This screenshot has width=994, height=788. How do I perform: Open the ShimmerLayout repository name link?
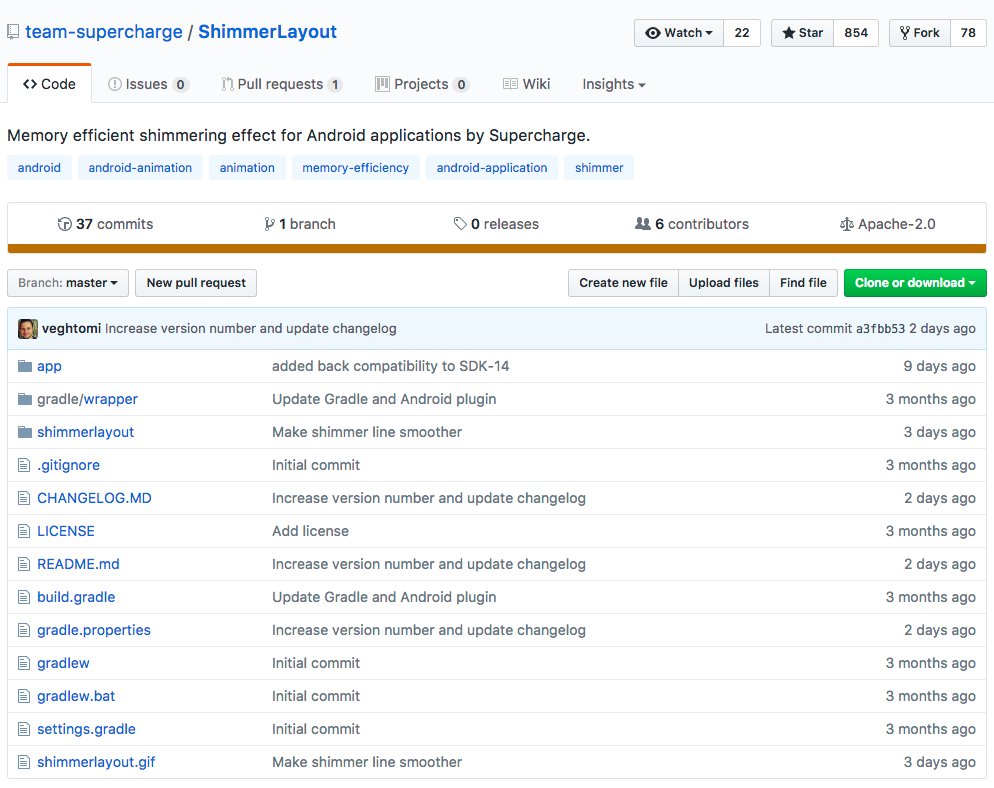click(x=268, y=32)
